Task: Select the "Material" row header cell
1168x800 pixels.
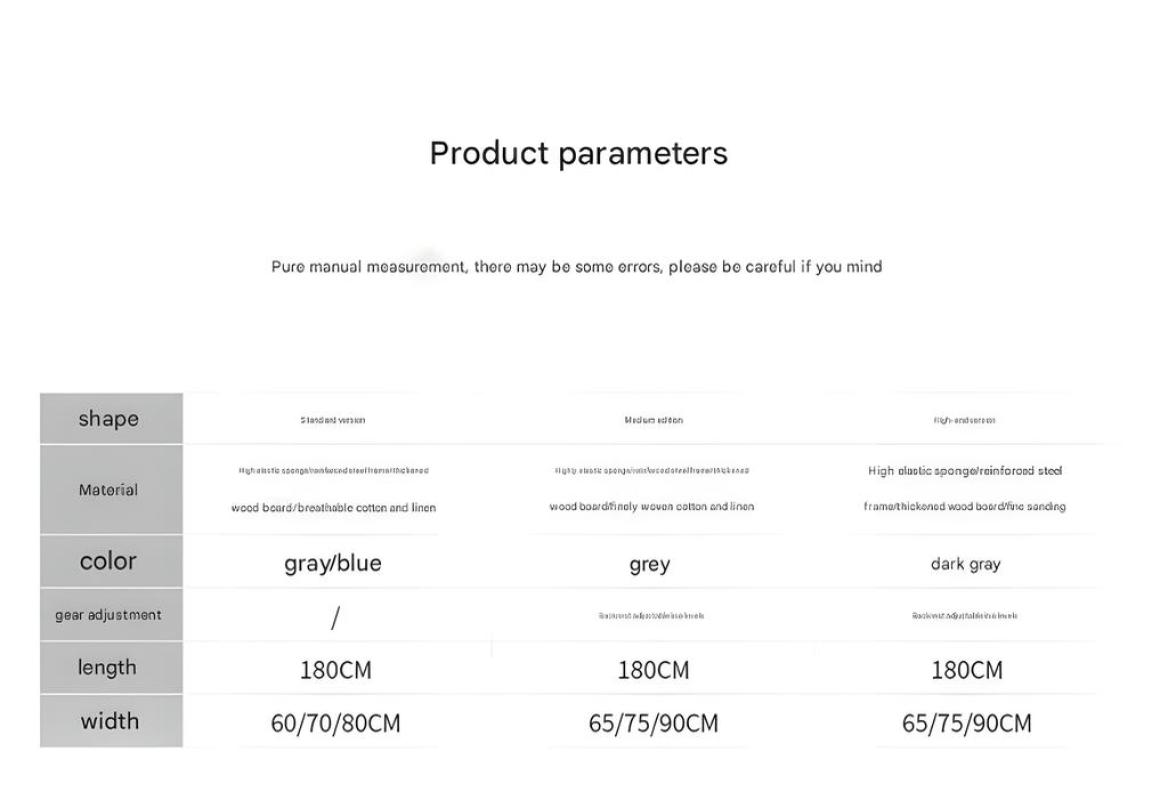Action: pyautogui.click(x=108, y=490)
